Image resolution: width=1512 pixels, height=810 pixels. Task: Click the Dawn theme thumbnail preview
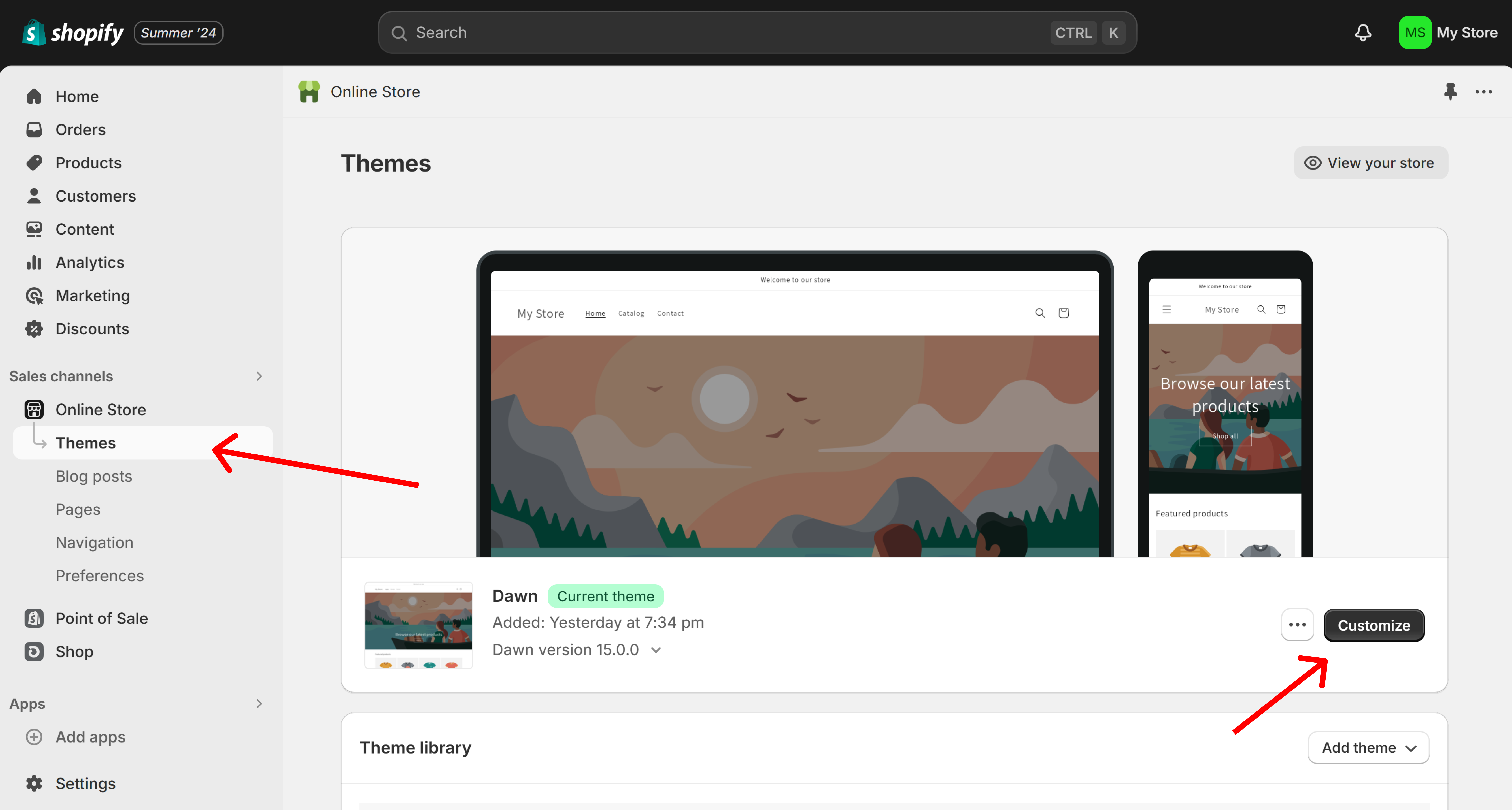[418, 625]
